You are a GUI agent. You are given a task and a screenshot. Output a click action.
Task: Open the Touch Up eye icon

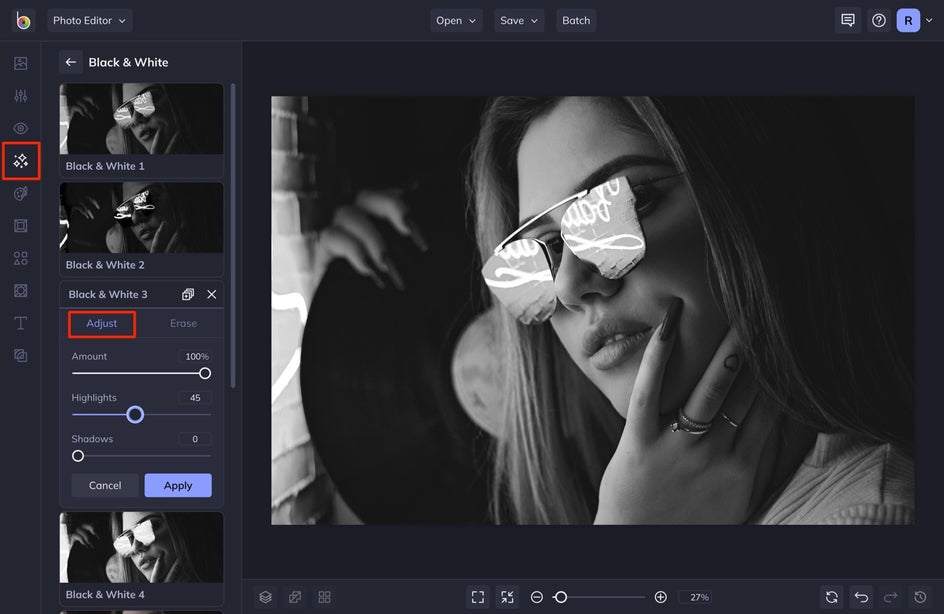point(20,128)
